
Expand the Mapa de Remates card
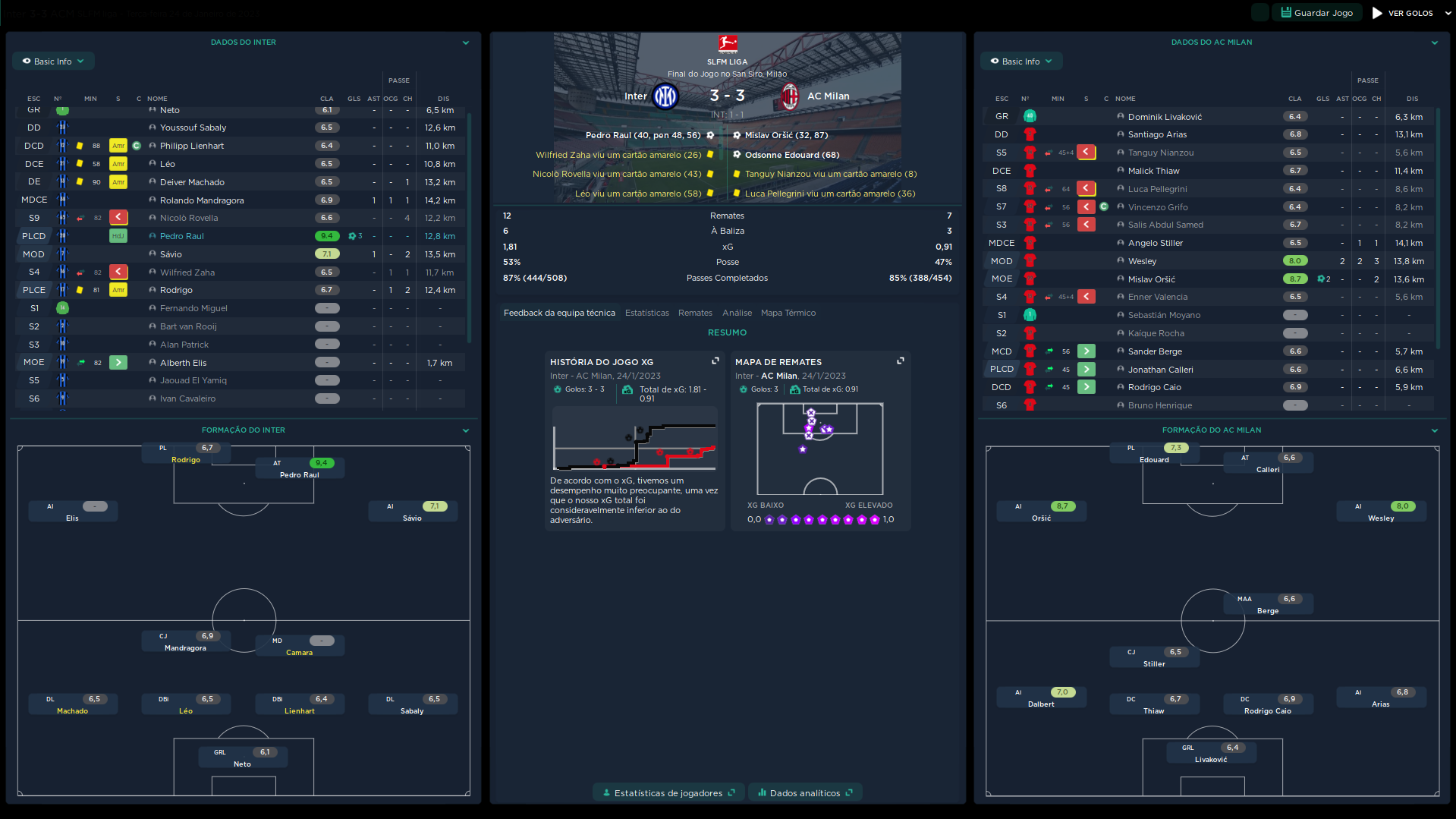(x=901, y=361)
